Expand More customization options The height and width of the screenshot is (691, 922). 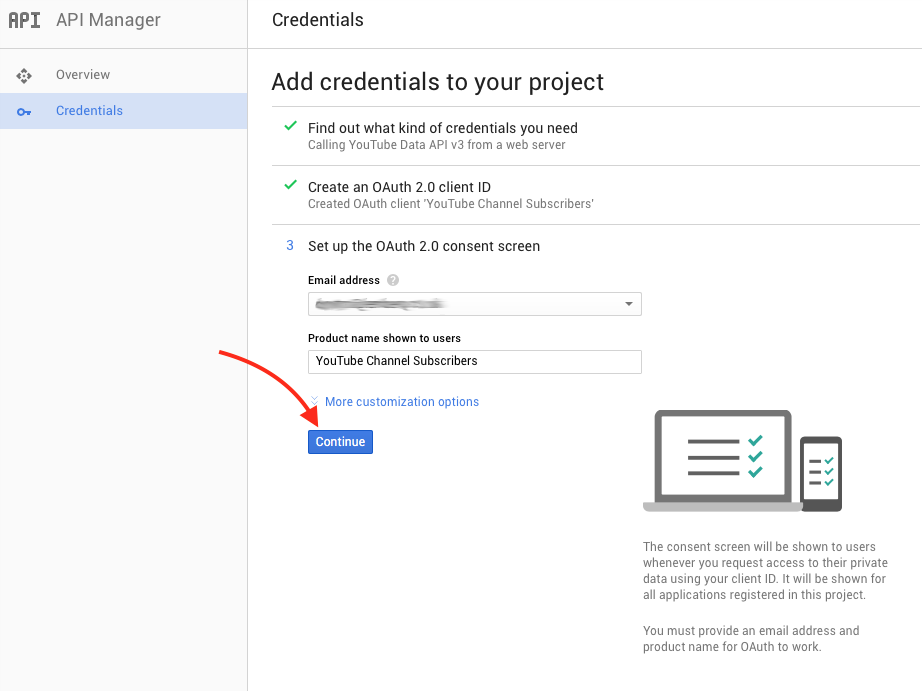[402, 402]
